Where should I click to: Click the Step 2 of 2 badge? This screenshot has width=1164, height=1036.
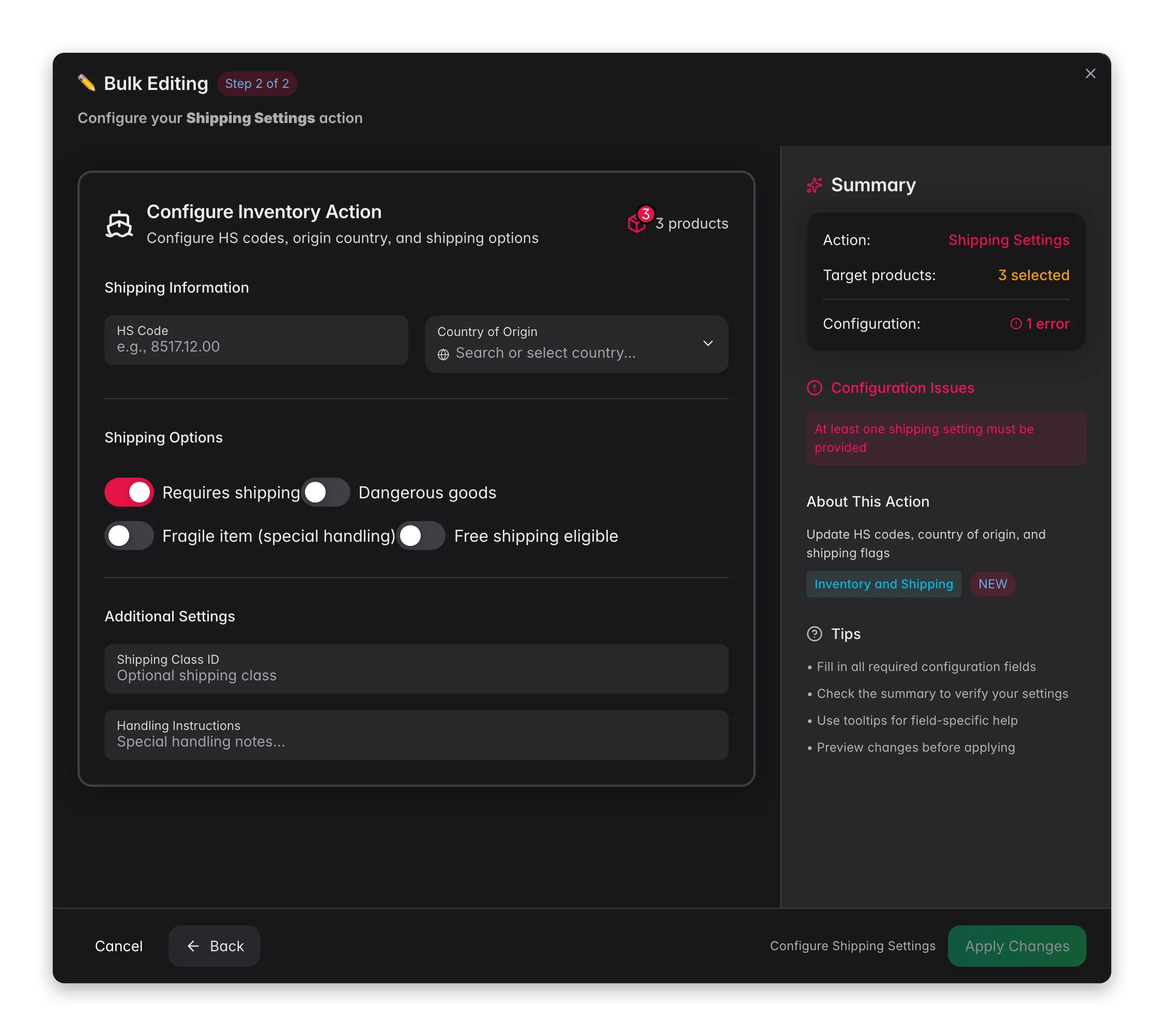[257, 84]
